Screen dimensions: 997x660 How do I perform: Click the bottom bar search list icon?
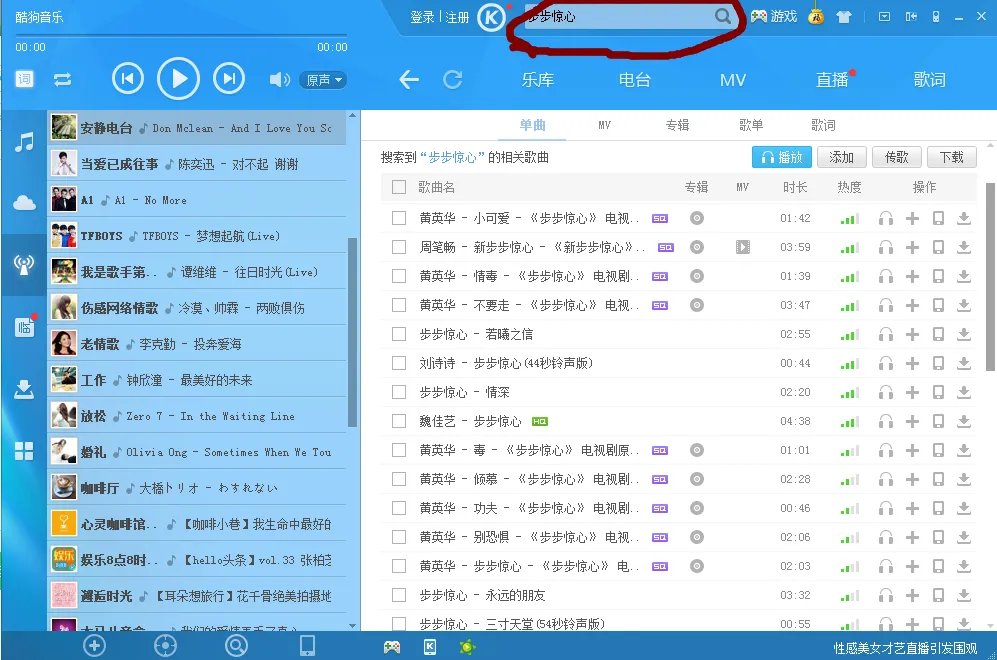[x=236, y=646]
